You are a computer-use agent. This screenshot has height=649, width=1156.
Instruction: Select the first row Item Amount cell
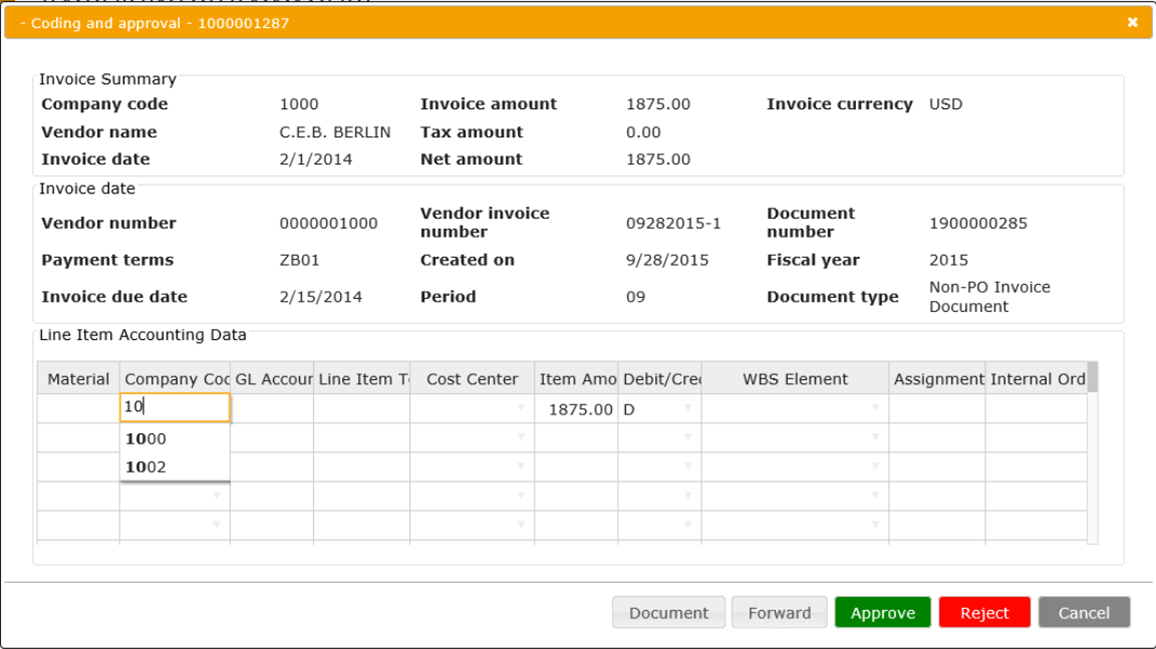tap(576, 409)
